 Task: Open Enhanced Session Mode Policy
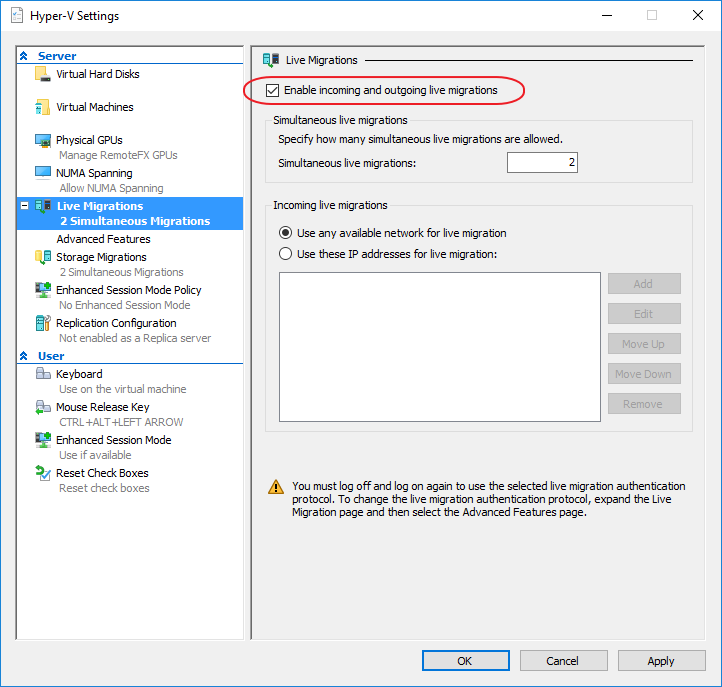[x=129, y=290]
